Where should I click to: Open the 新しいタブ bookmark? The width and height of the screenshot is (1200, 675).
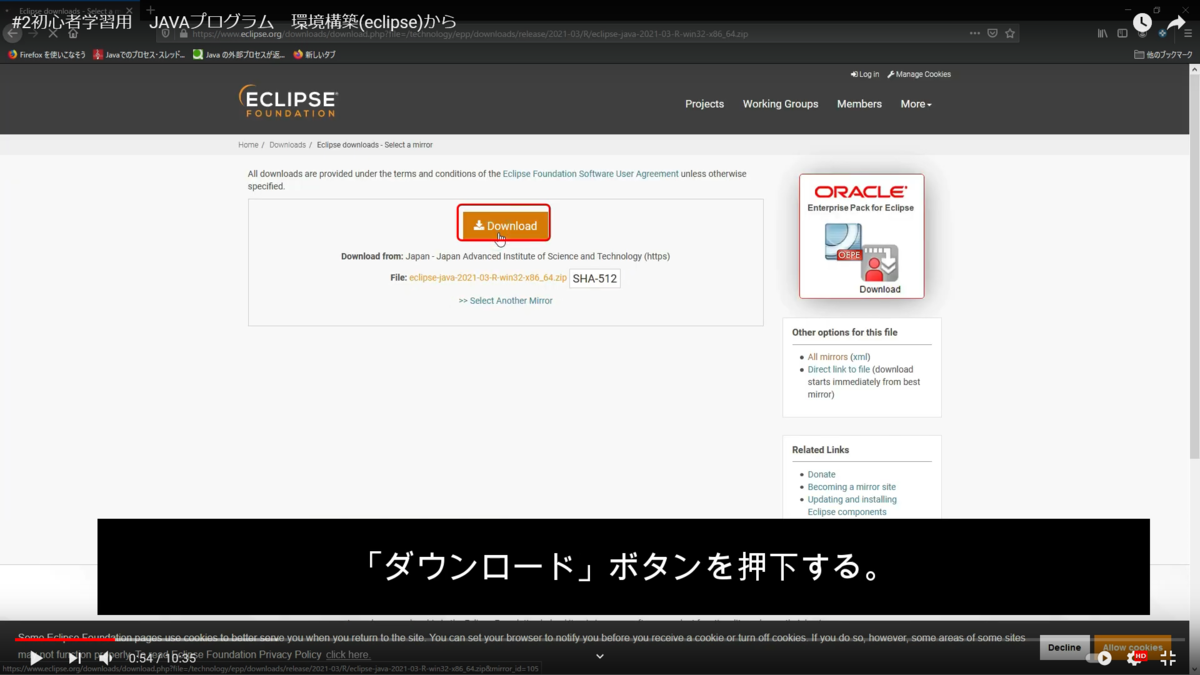click(314, 55)
